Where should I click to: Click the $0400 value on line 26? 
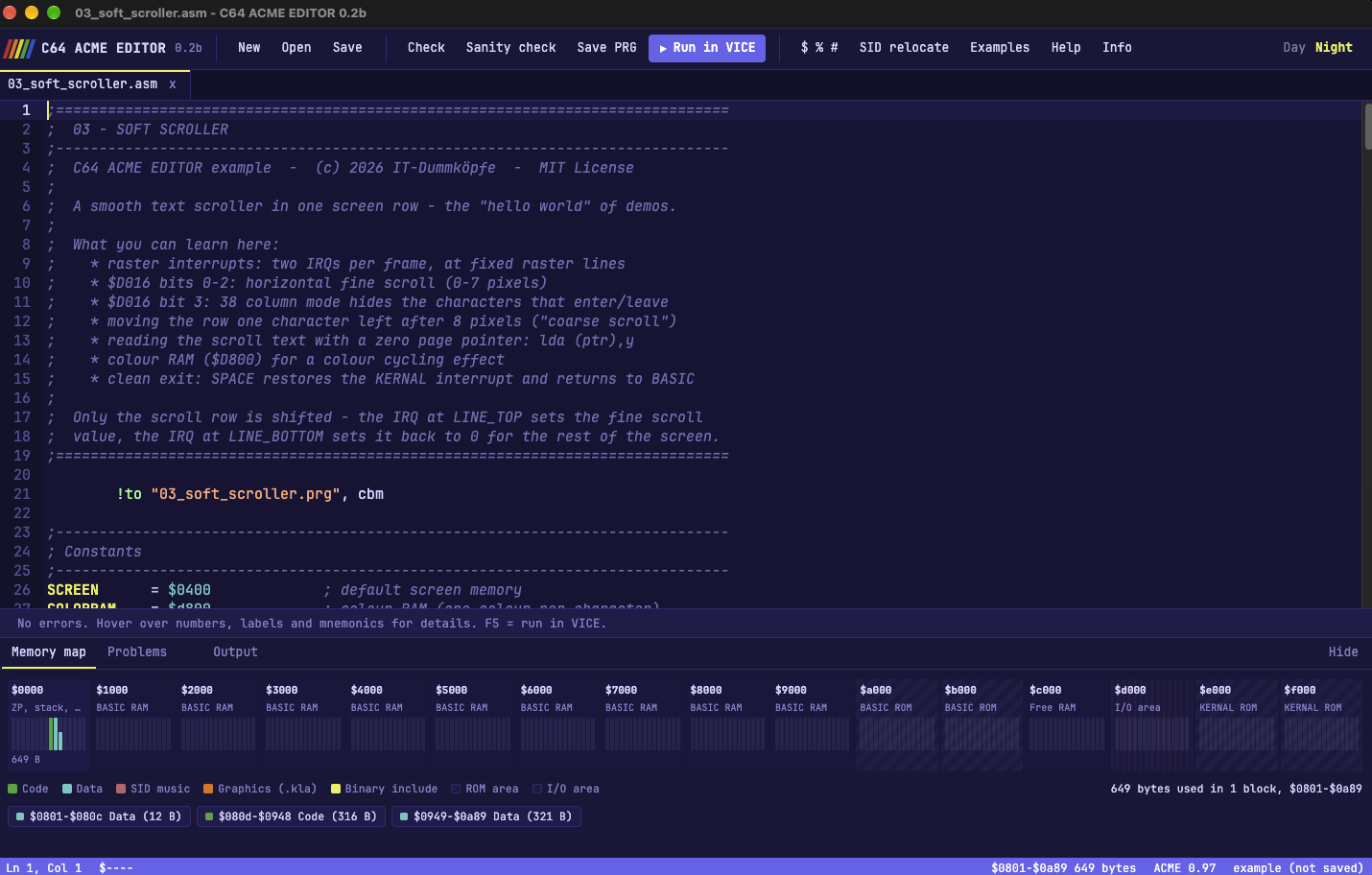[189, 590]
